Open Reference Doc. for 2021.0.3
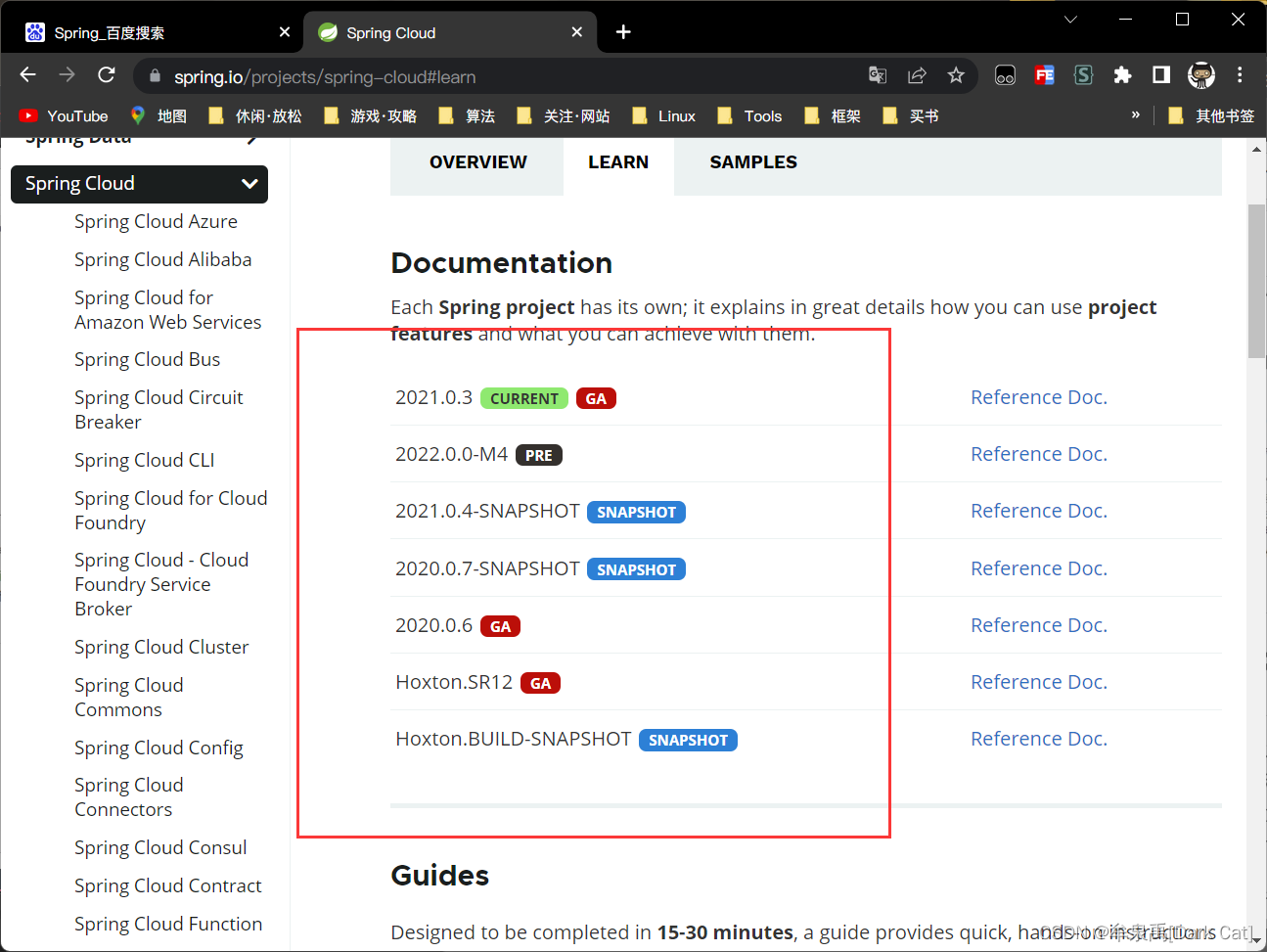The height and width of the screenshot is (952, 1267). tap(1039, 397)
